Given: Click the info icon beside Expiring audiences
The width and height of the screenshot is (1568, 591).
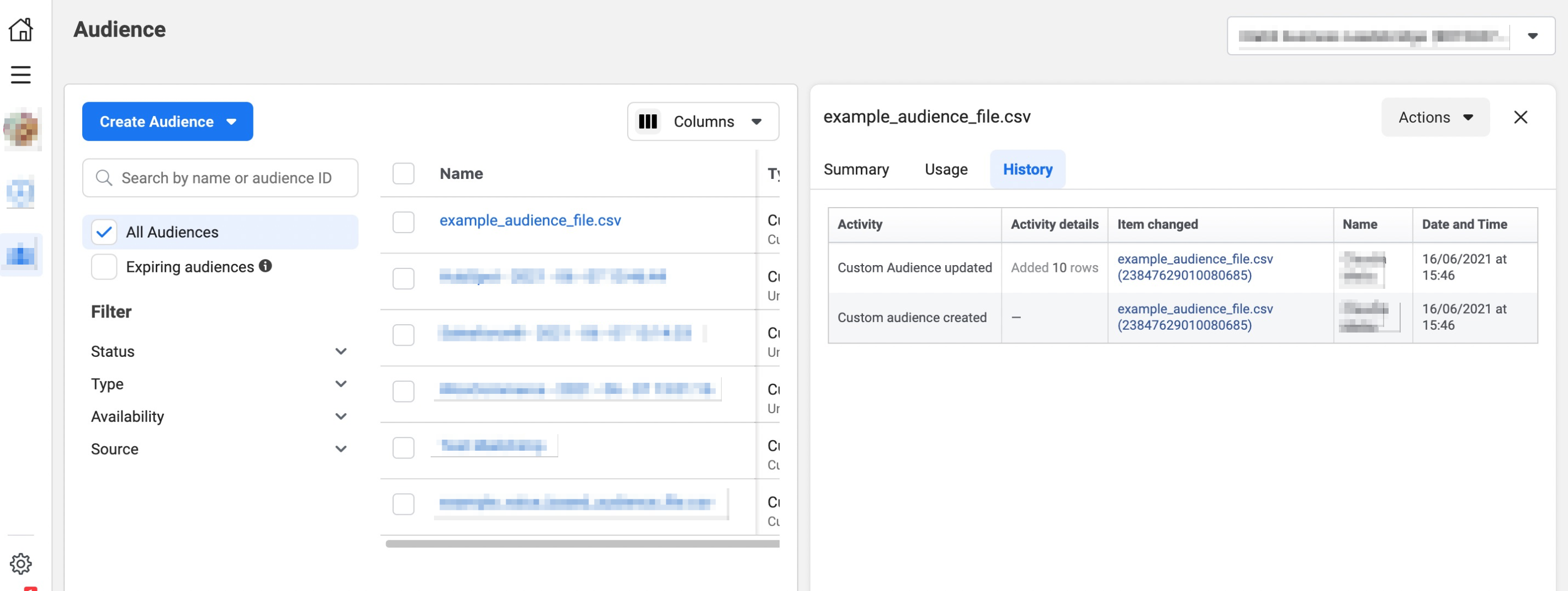Looking at the screenshot, I should (266, 266).
